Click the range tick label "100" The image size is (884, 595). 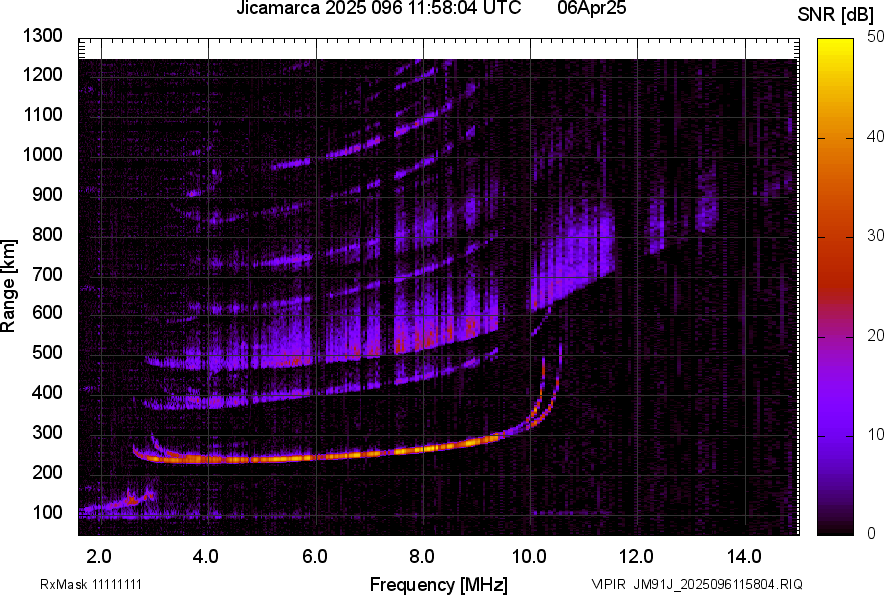(x=47, y=512)
